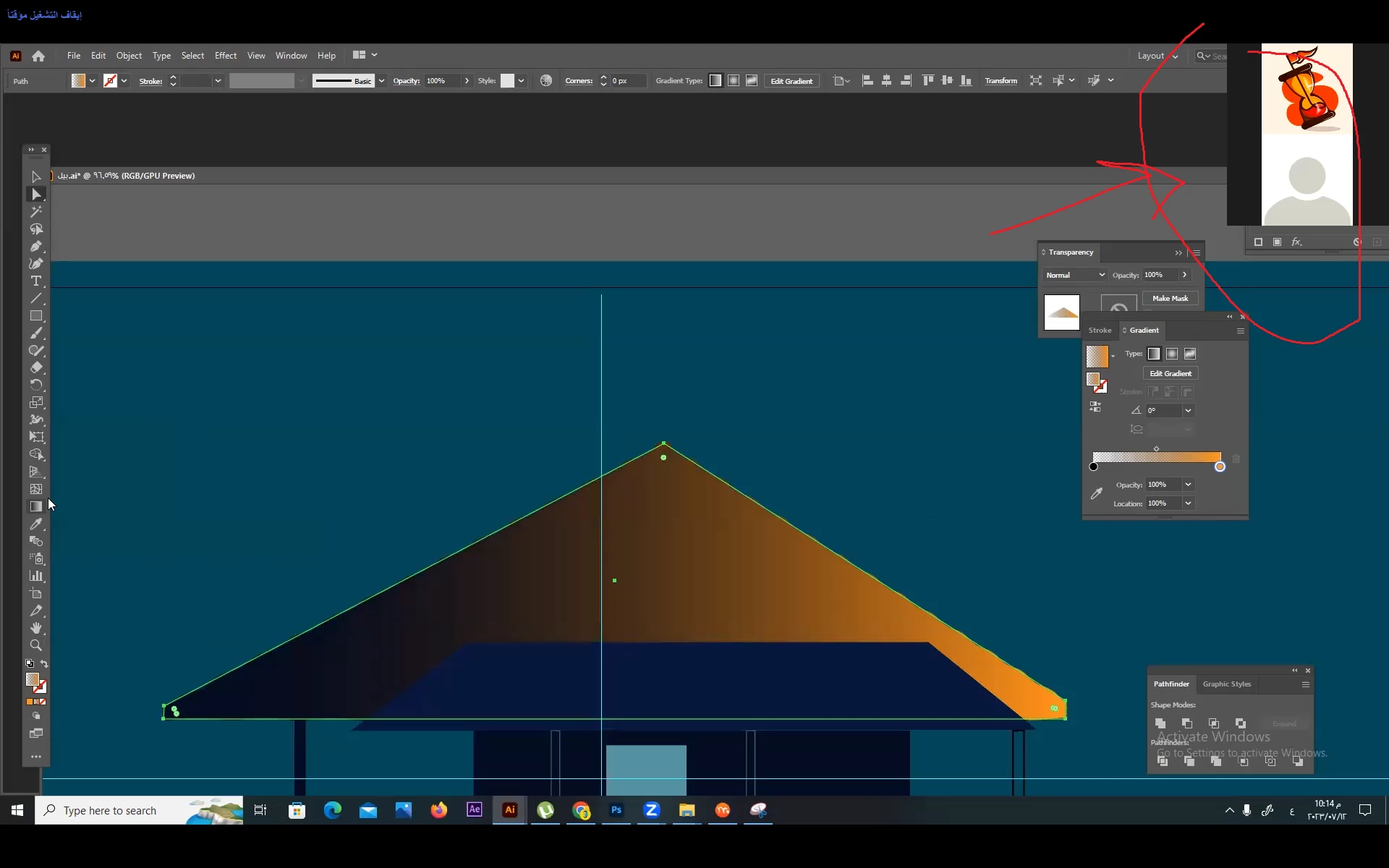Select the Pen tool
1389x868 pixels.
pos(36,247)
